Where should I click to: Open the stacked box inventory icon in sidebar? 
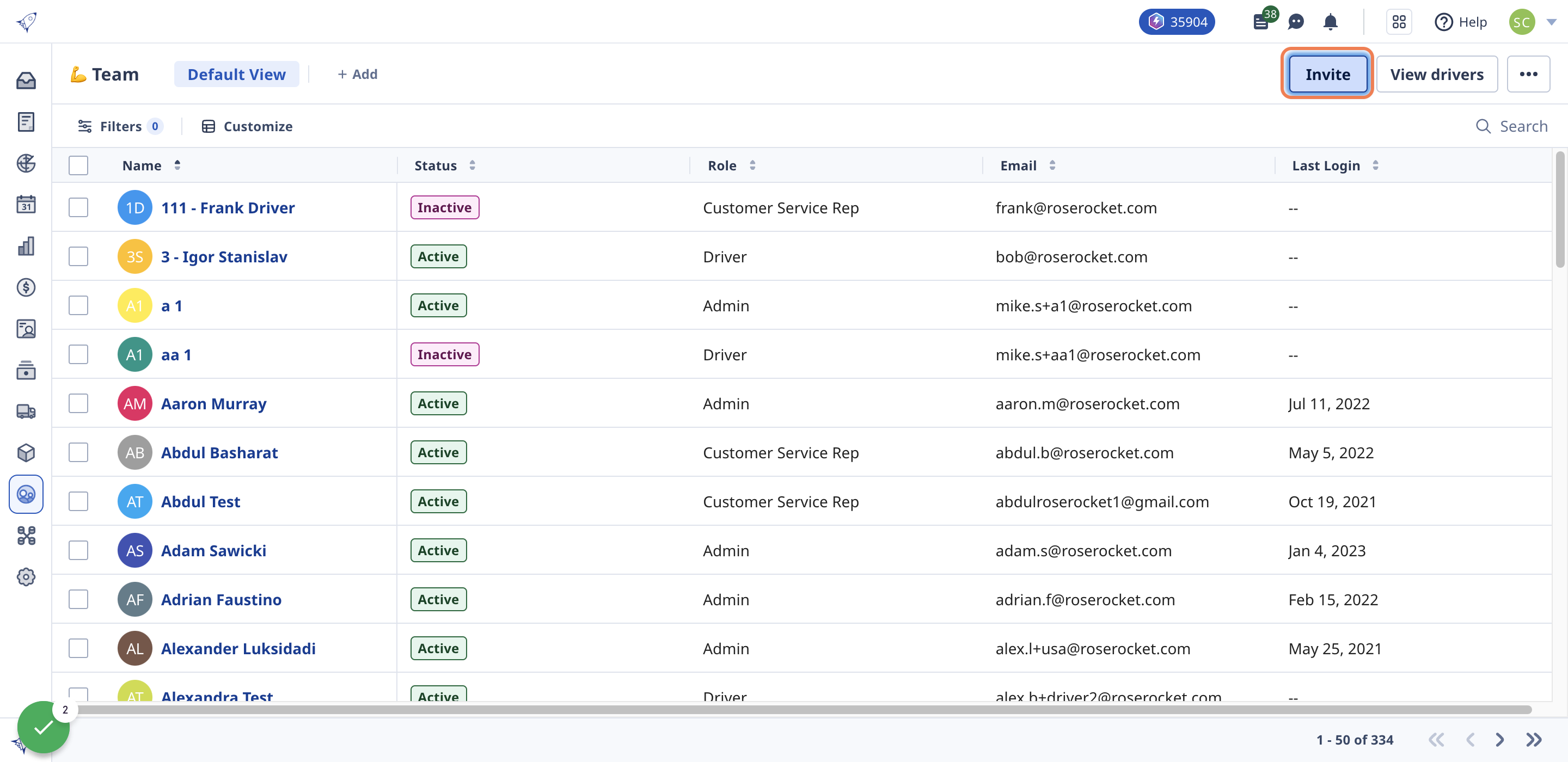[x=26, y=370]
